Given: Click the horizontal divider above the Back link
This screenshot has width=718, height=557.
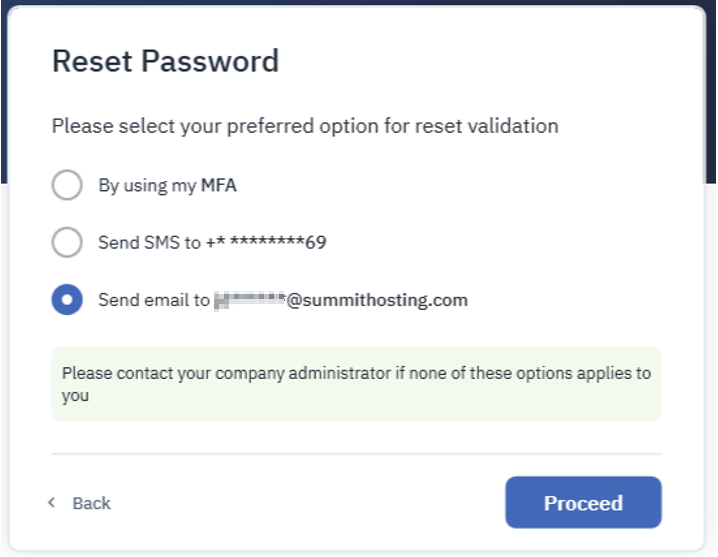Looking at the screenshot, I should [x=356, y=454].
